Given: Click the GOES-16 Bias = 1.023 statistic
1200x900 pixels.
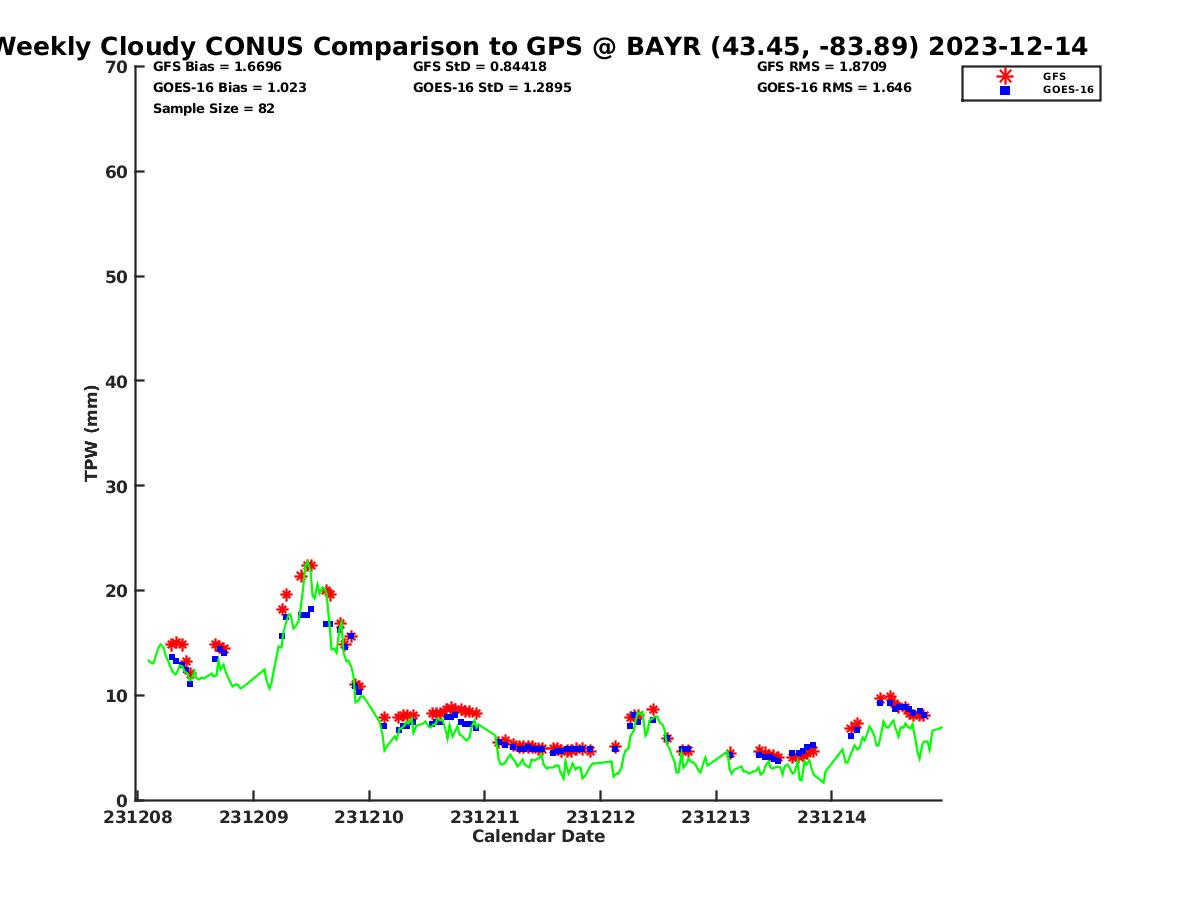Looking at the screenshot, I should (x=229, y=88).
